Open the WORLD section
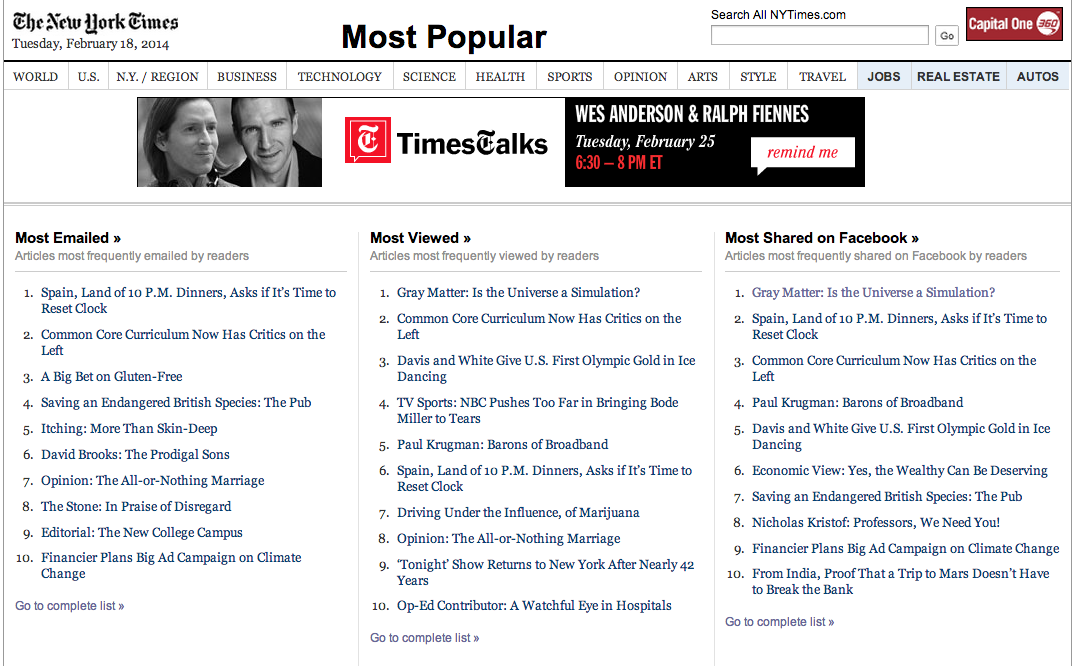 pos(36,76)
